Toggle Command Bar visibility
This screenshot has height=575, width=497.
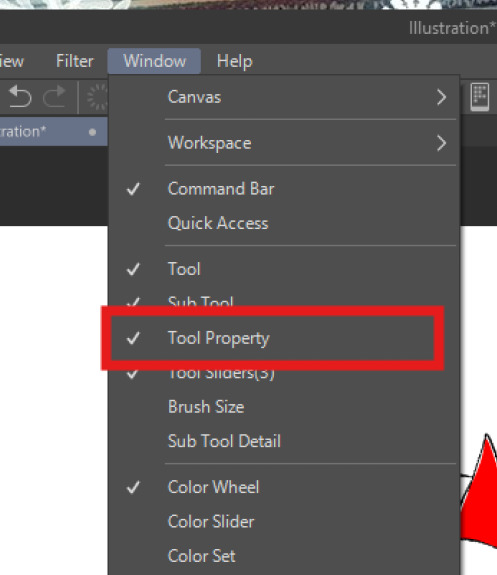(284, 189)
